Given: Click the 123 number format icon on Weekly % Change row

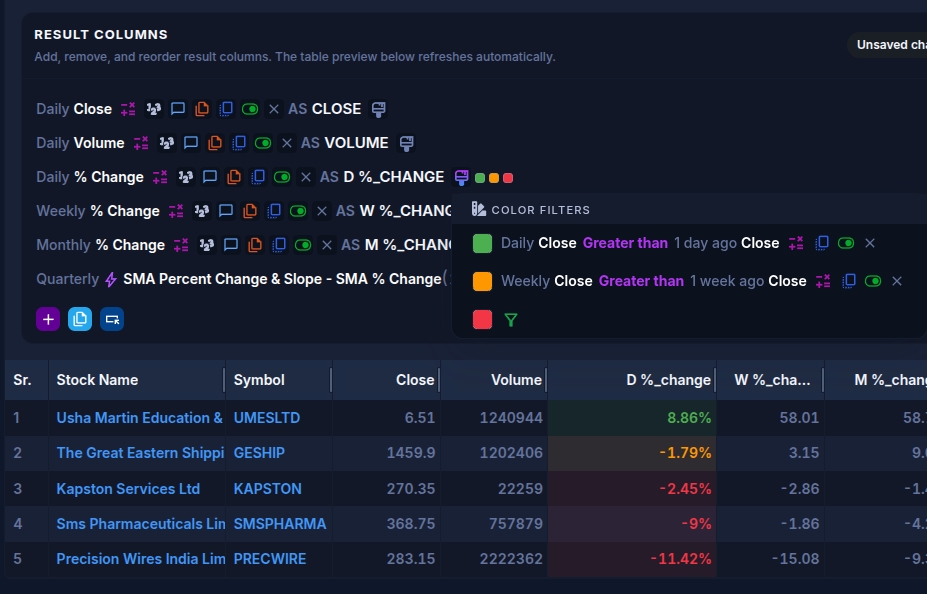Looking at the screenshot, I should (202, 211).
